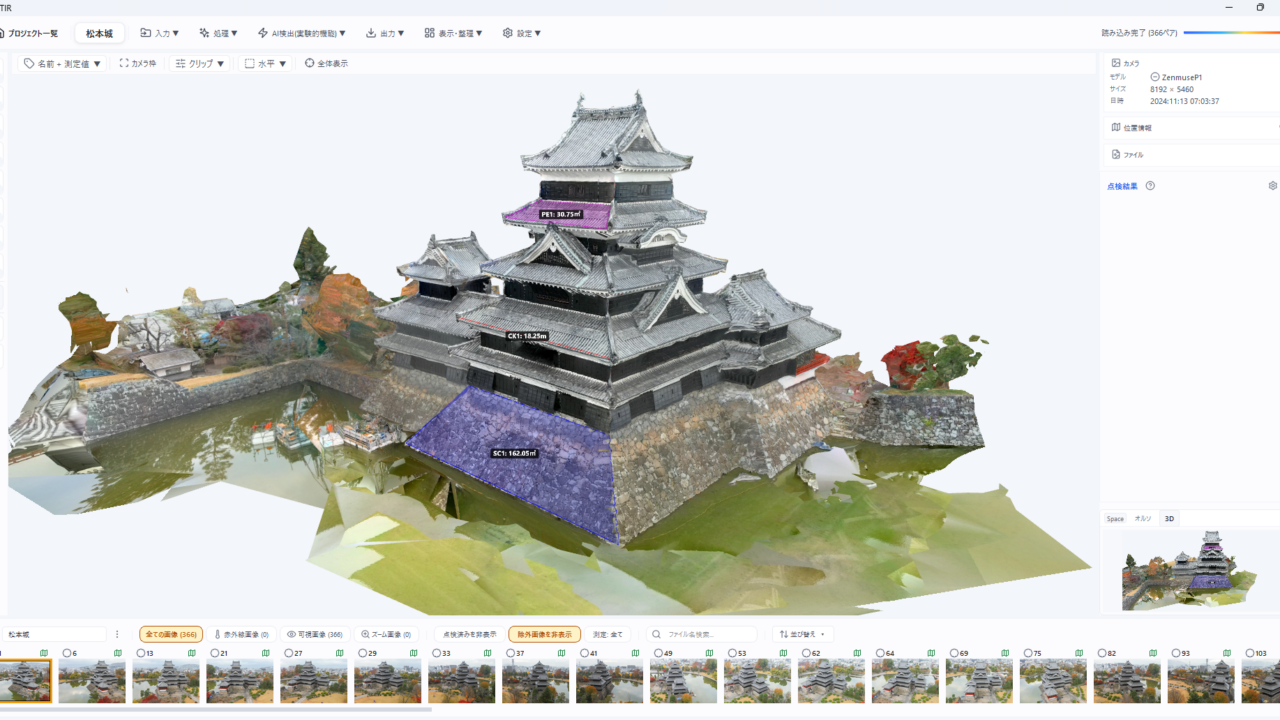Expand the 名前 + 測定値 label dropdown

pyautogui.click(x=63, y=63)
